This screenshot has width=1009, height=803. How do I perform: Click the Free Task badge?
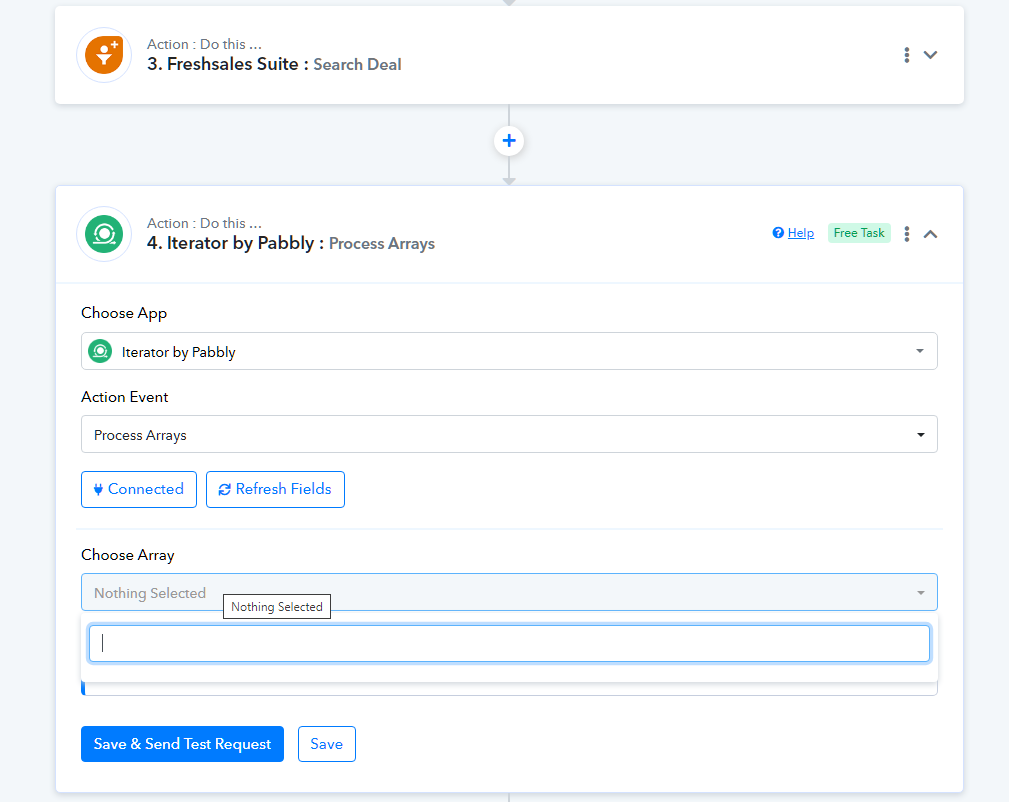859,233
